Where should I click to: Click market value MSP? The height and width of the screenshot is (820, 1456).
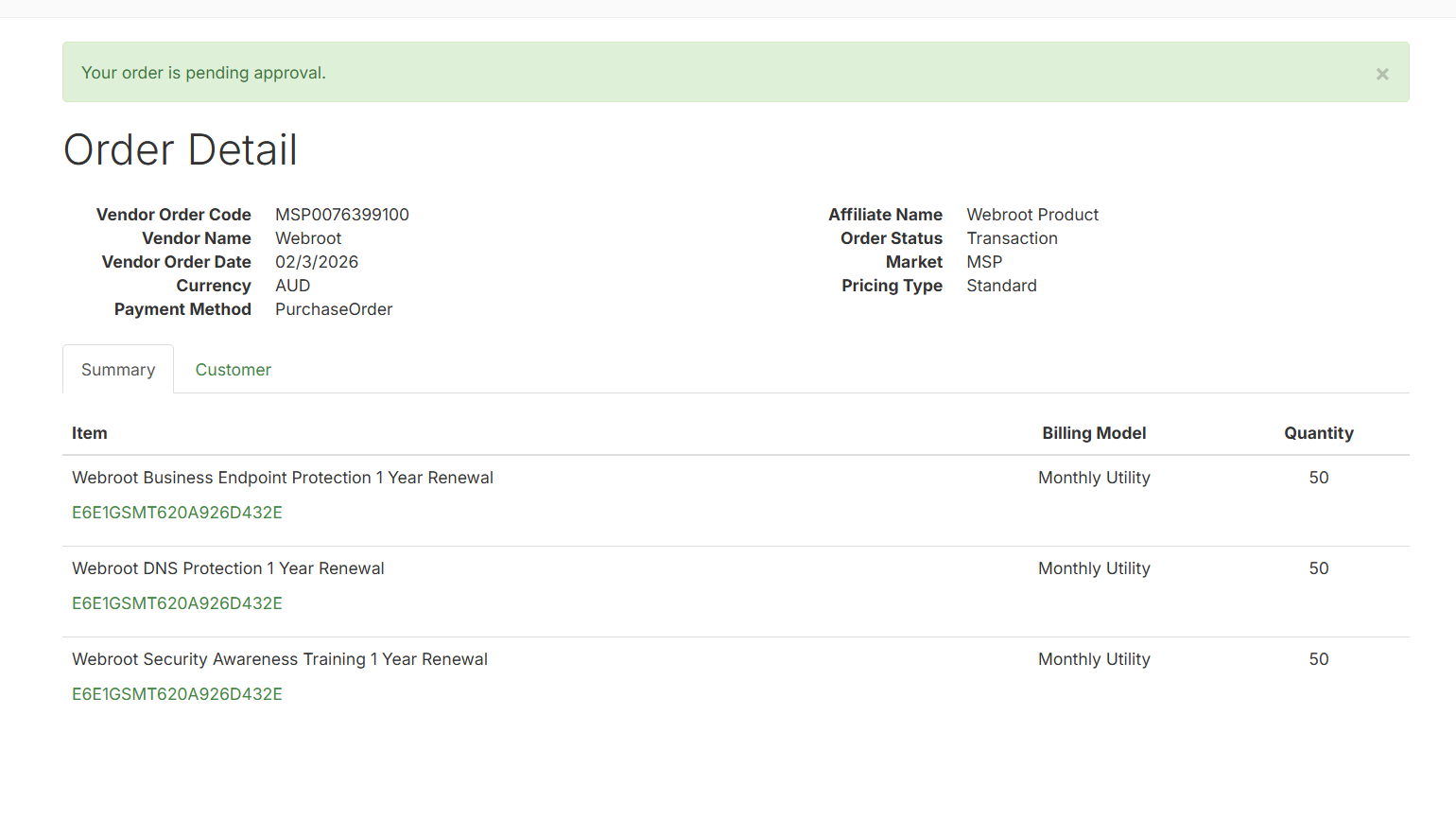(984, 262)
